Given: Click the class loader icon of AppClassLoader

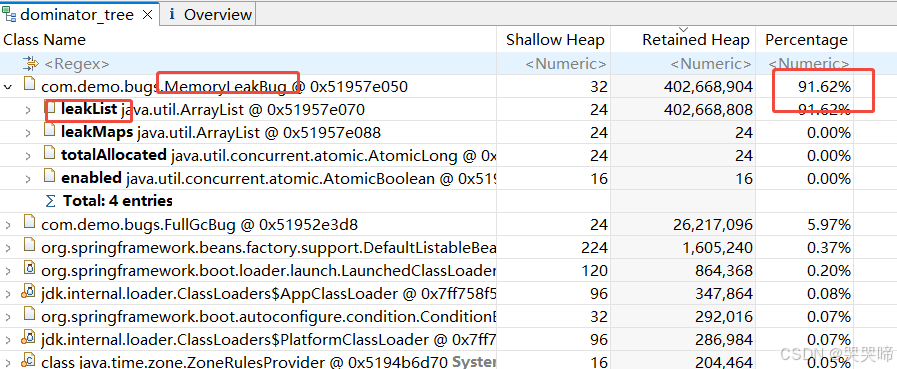Looking at the screenshot, I should (x=27, y=292).
